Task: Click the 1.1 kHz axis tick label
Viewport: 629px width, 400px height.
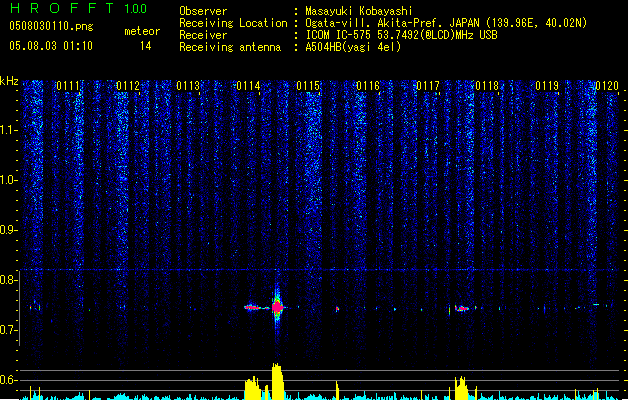Action: tap(9, 130)
